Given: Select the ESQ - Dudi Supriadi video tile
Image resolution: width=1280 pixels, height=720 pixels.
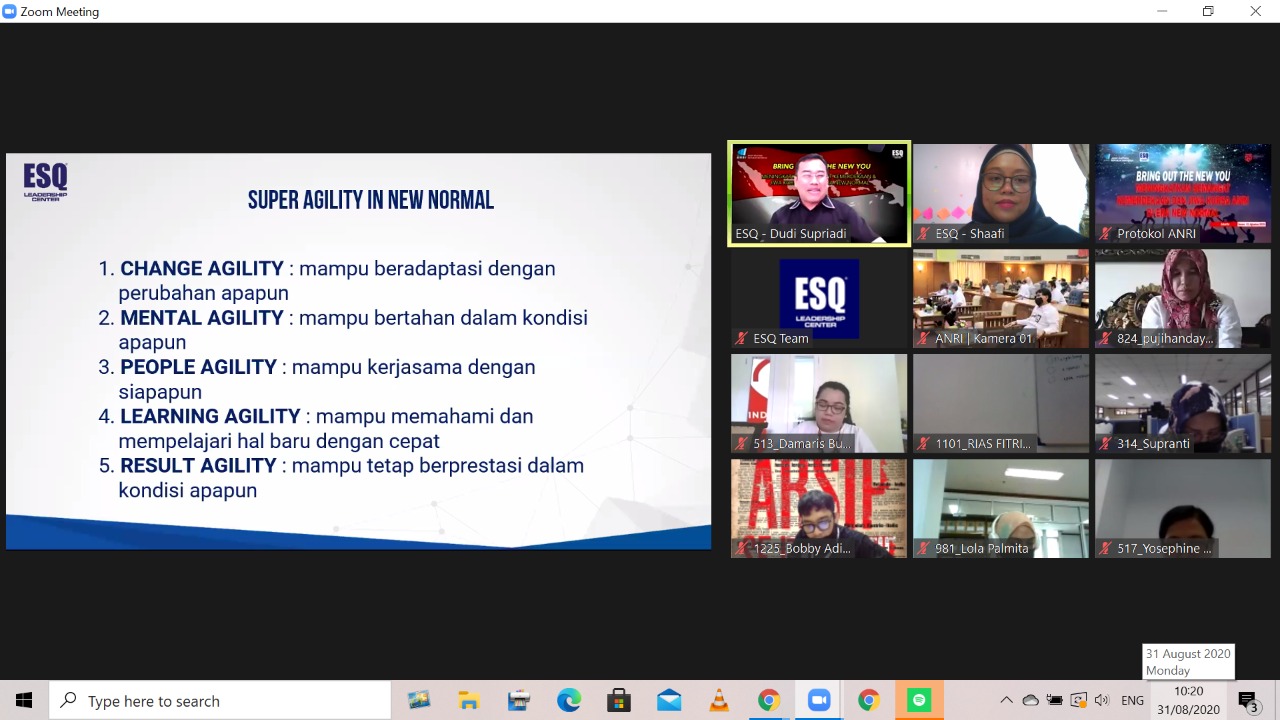Looking at the screenshot, I should [x=819, y=193].
